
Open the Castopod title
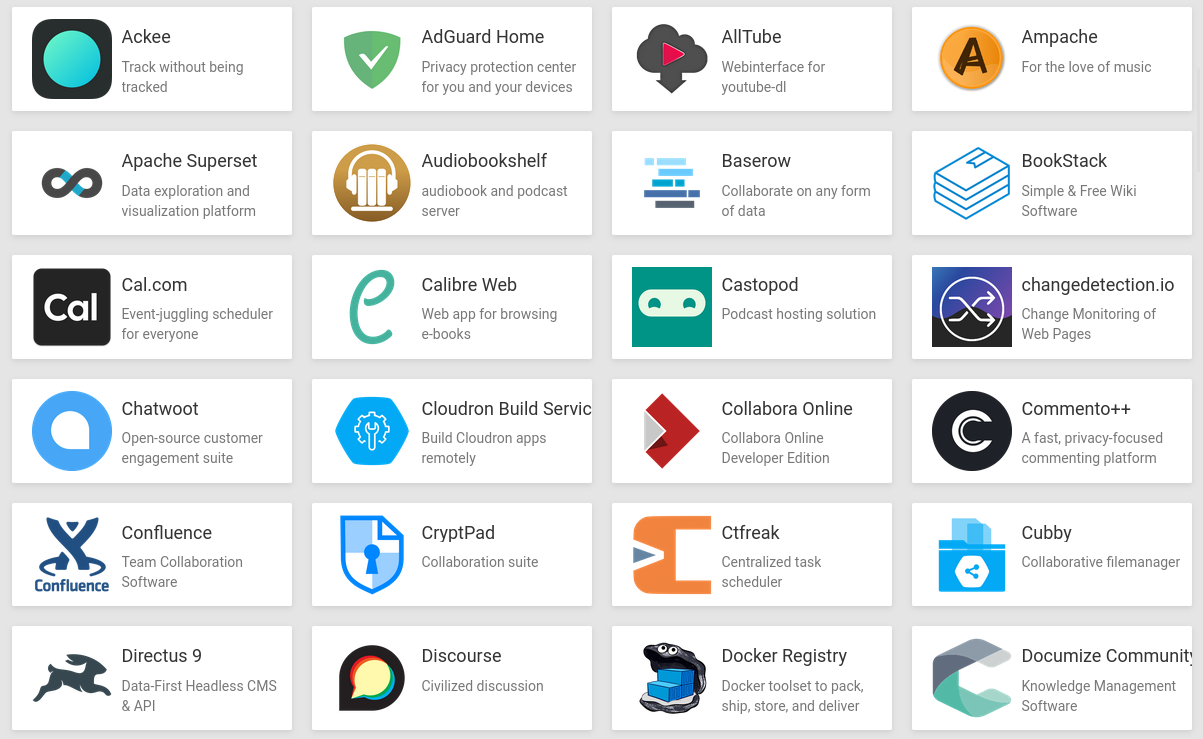point(760,285)
